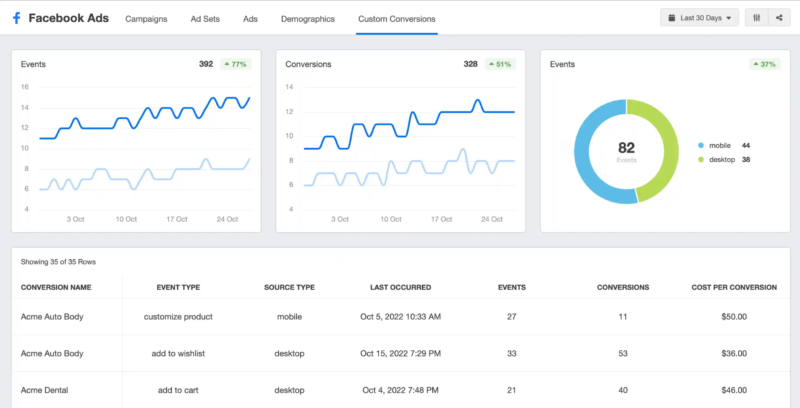Open the Demographics tab

click(308, 19)
